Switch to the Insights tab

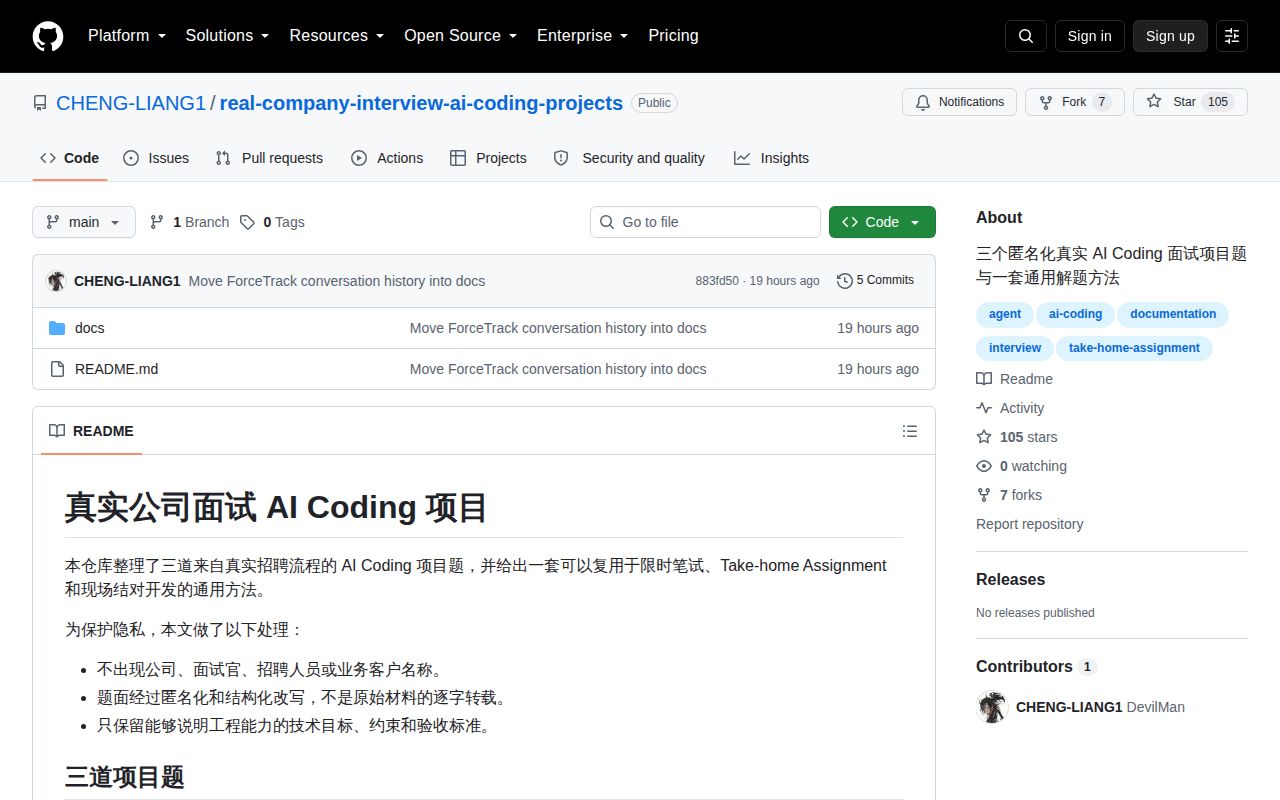click(x=771, y=158)
